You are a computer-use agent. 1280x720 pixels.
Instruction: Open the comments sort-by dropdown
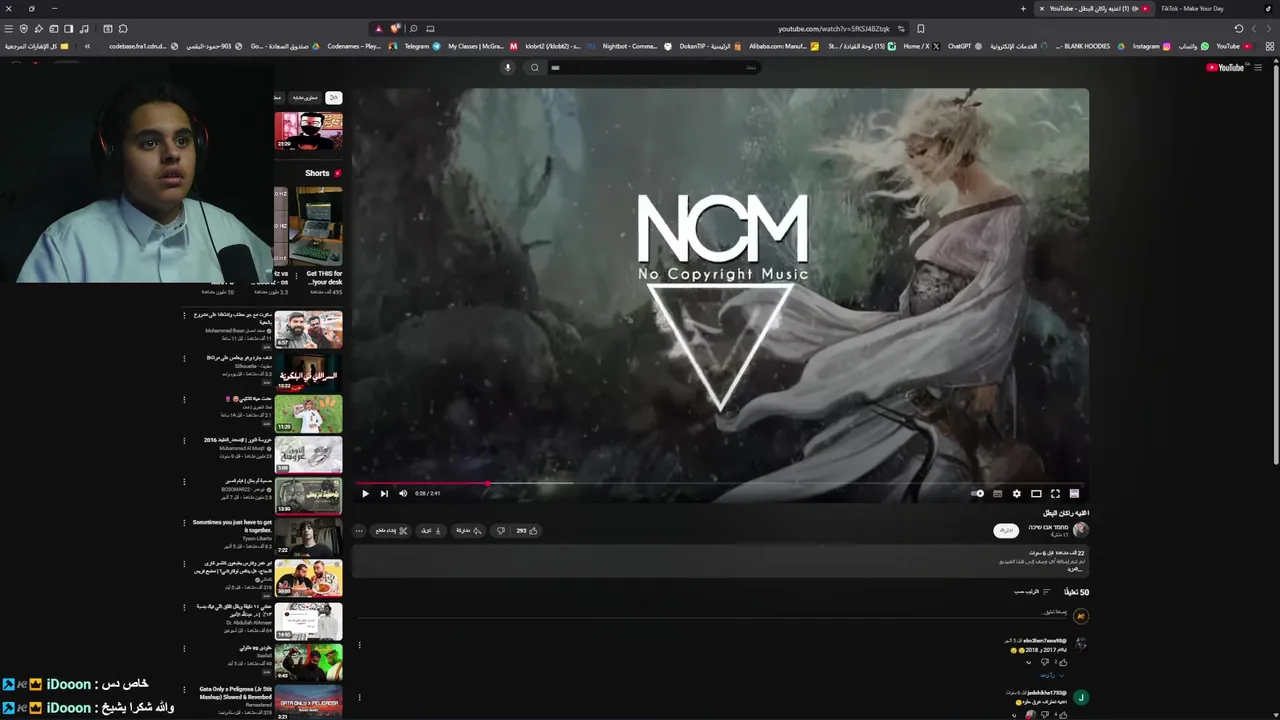click(1031, 592)
